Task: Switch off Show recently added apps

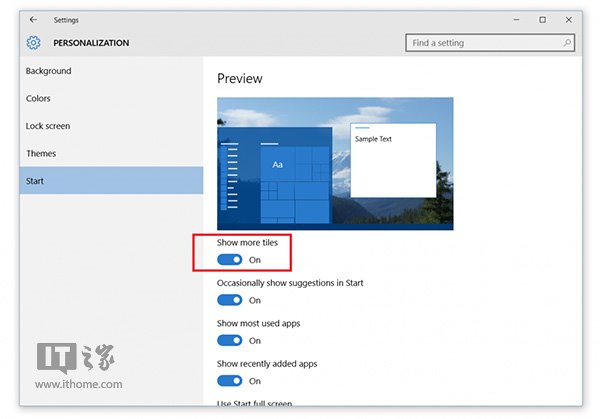Action: tap(230, 381)
